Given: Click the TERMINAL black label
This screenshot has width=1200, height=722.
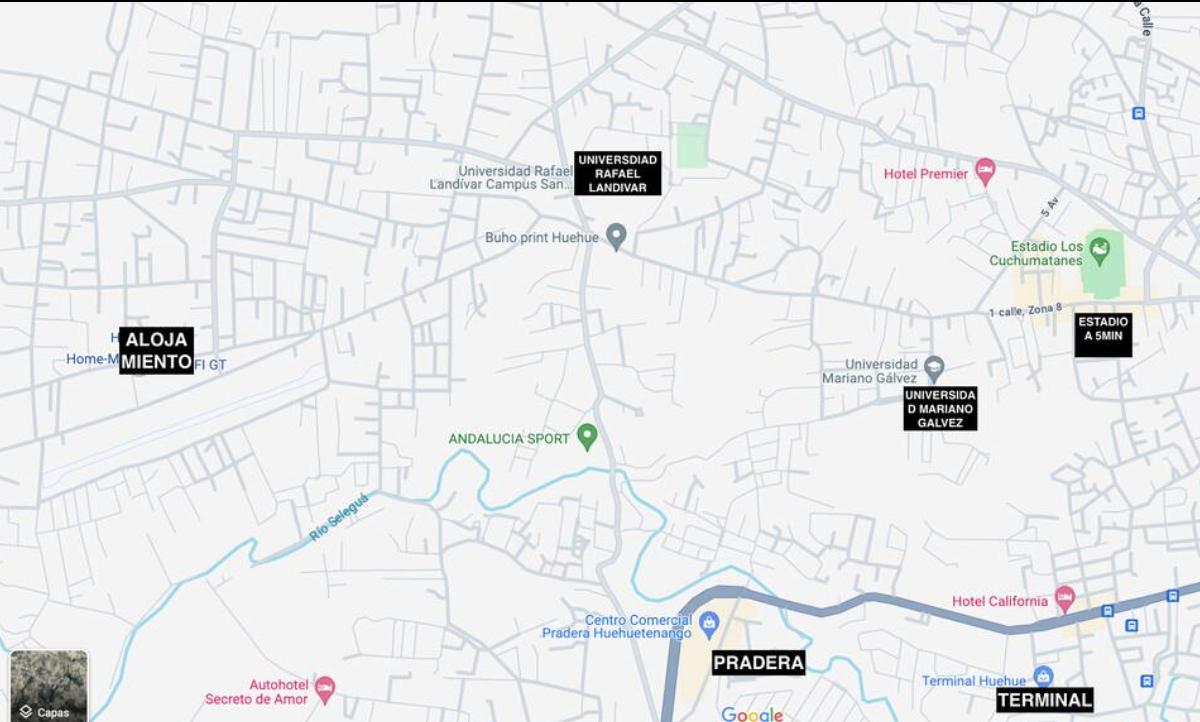Looking at the screenshot, I should (1045, 700).
